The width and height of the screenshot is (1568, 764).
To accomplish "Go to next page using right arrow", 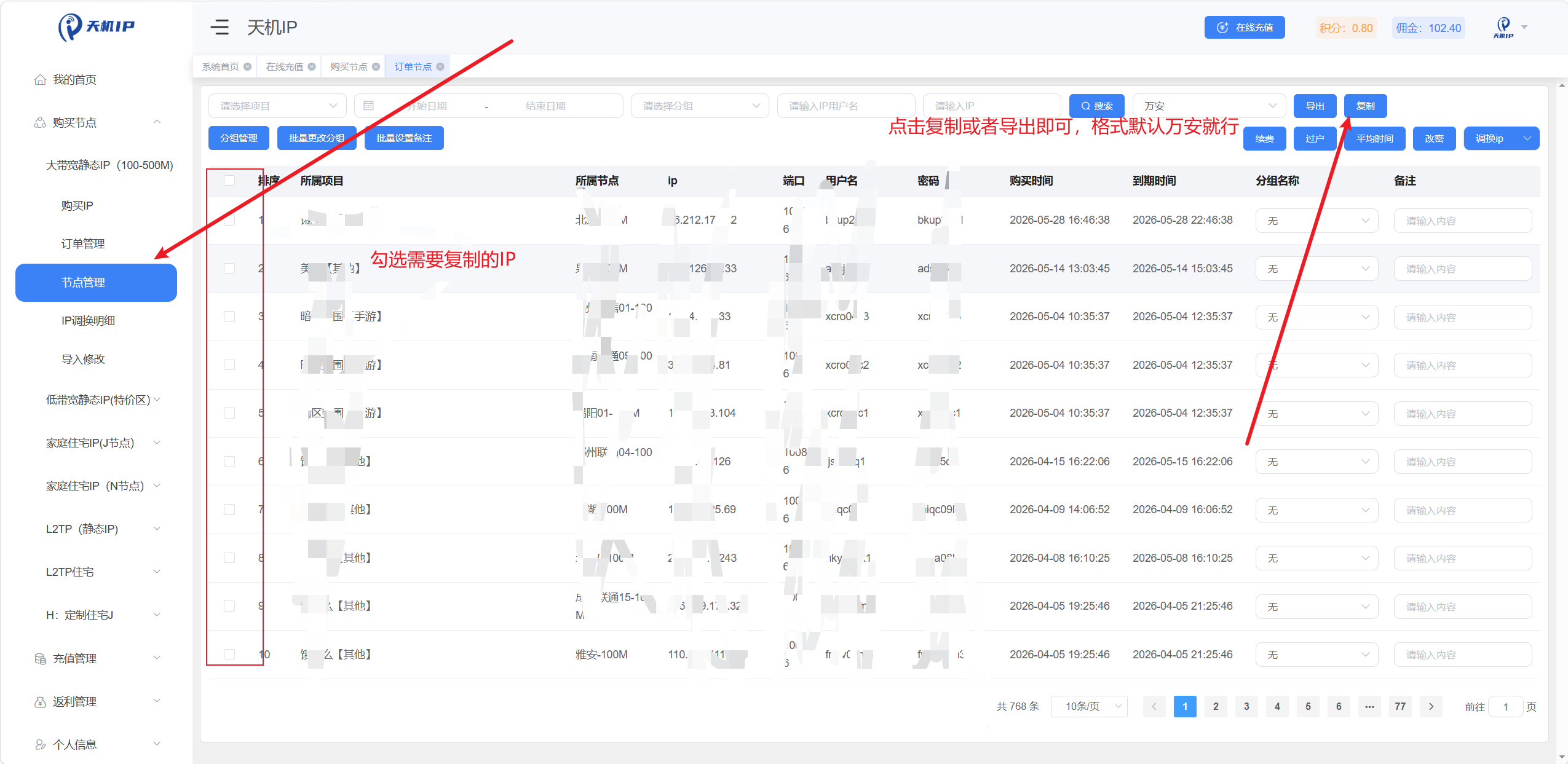I will [x=1431, y=707].
